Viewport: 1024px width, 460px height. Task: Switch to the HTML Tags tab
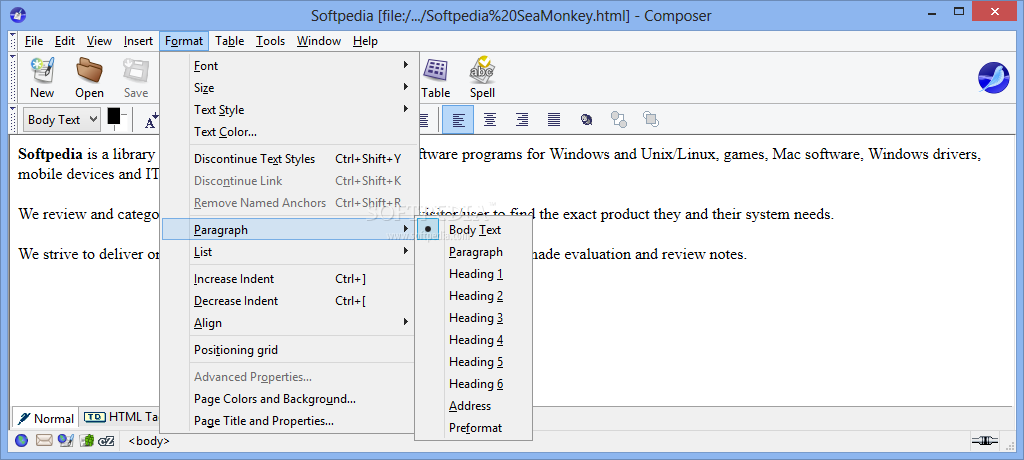(120, 417)
